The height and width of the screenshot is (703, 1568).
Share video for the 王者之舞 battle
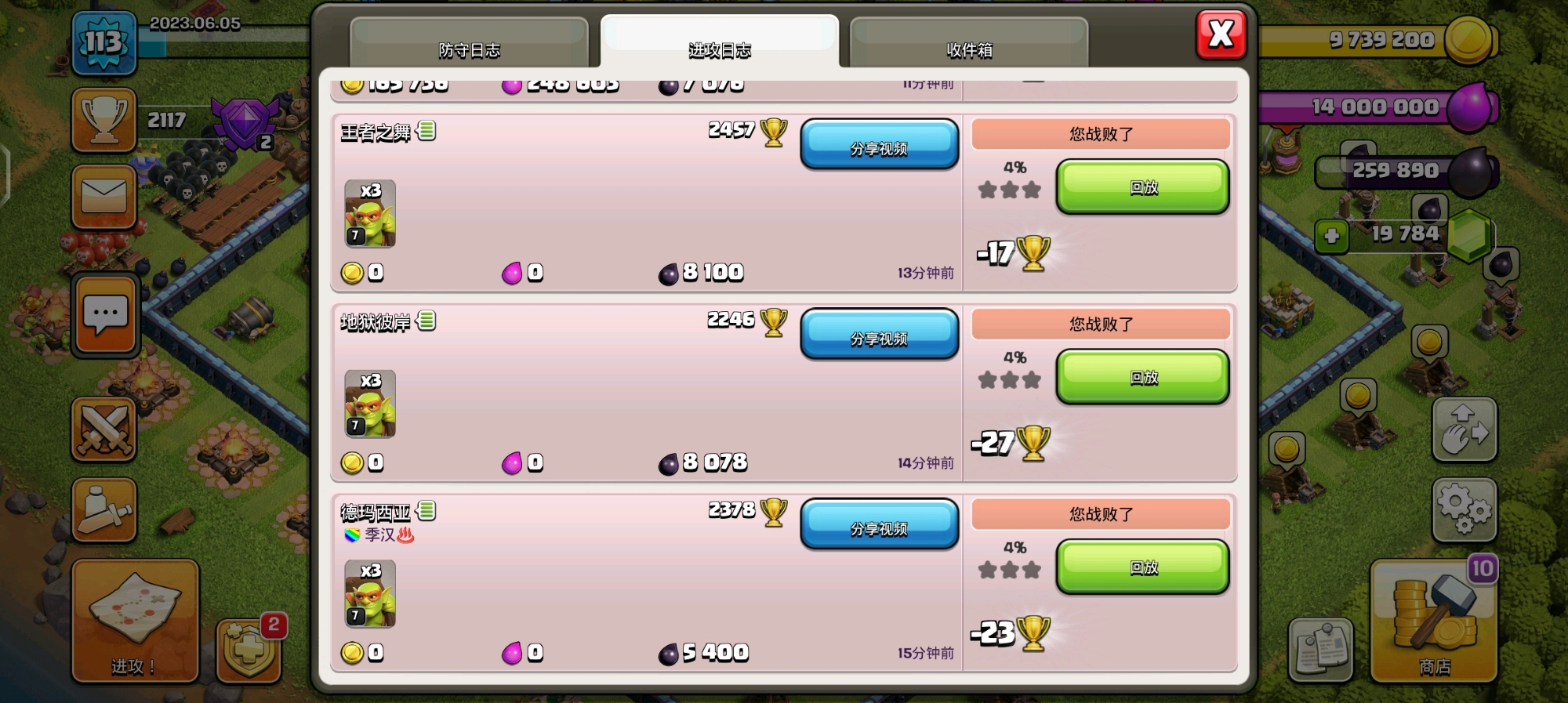point(879,145)
